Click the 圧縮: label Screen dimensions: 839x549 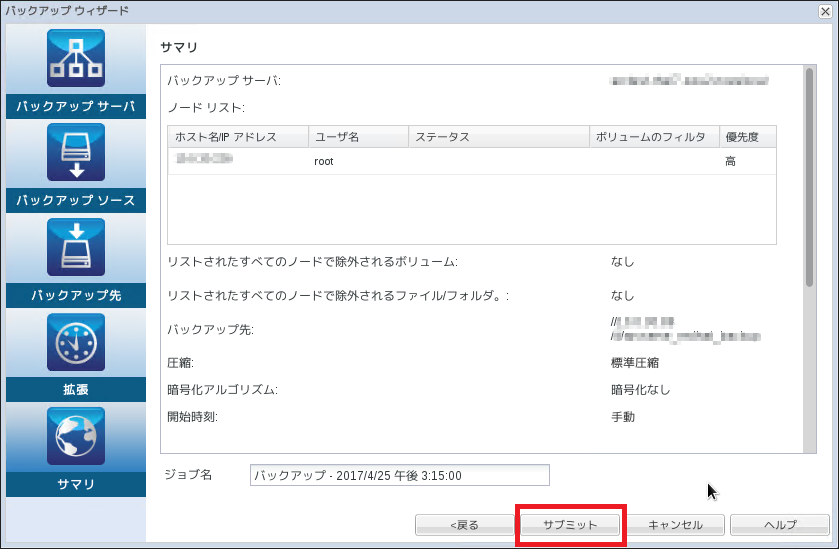180,363
